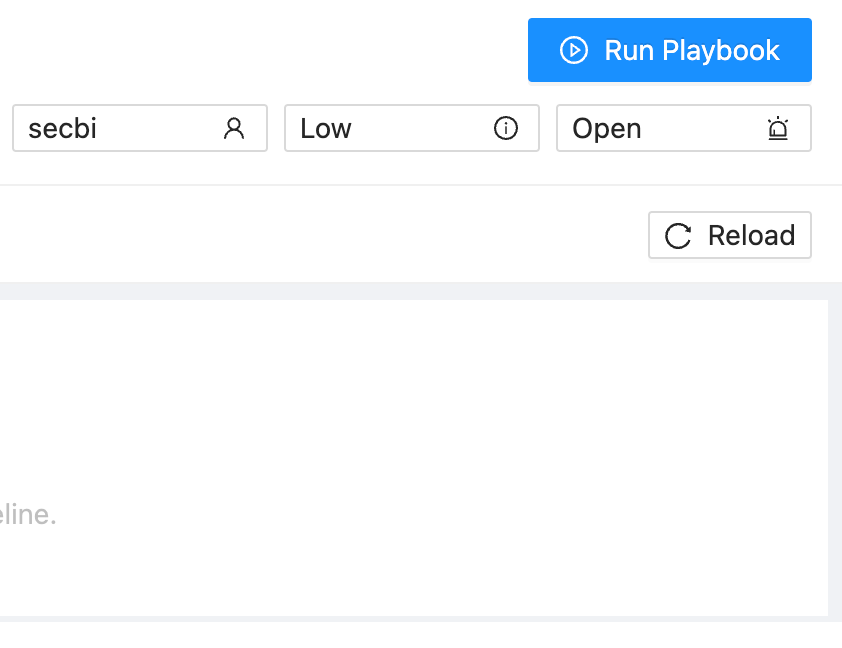
Task: Expand the owner field showing secbi
Action: coord(140,128)
